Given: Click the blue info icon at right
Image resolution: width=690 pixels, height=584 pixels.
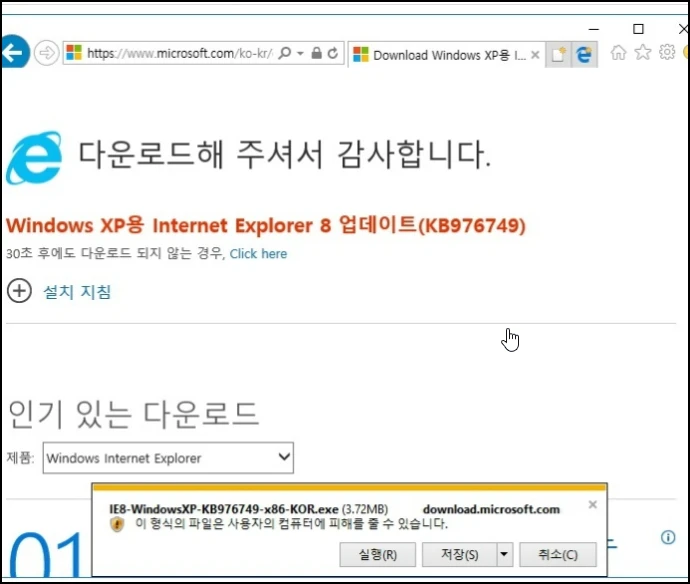Looking at the screenshot, I should [x=668, y=537].
